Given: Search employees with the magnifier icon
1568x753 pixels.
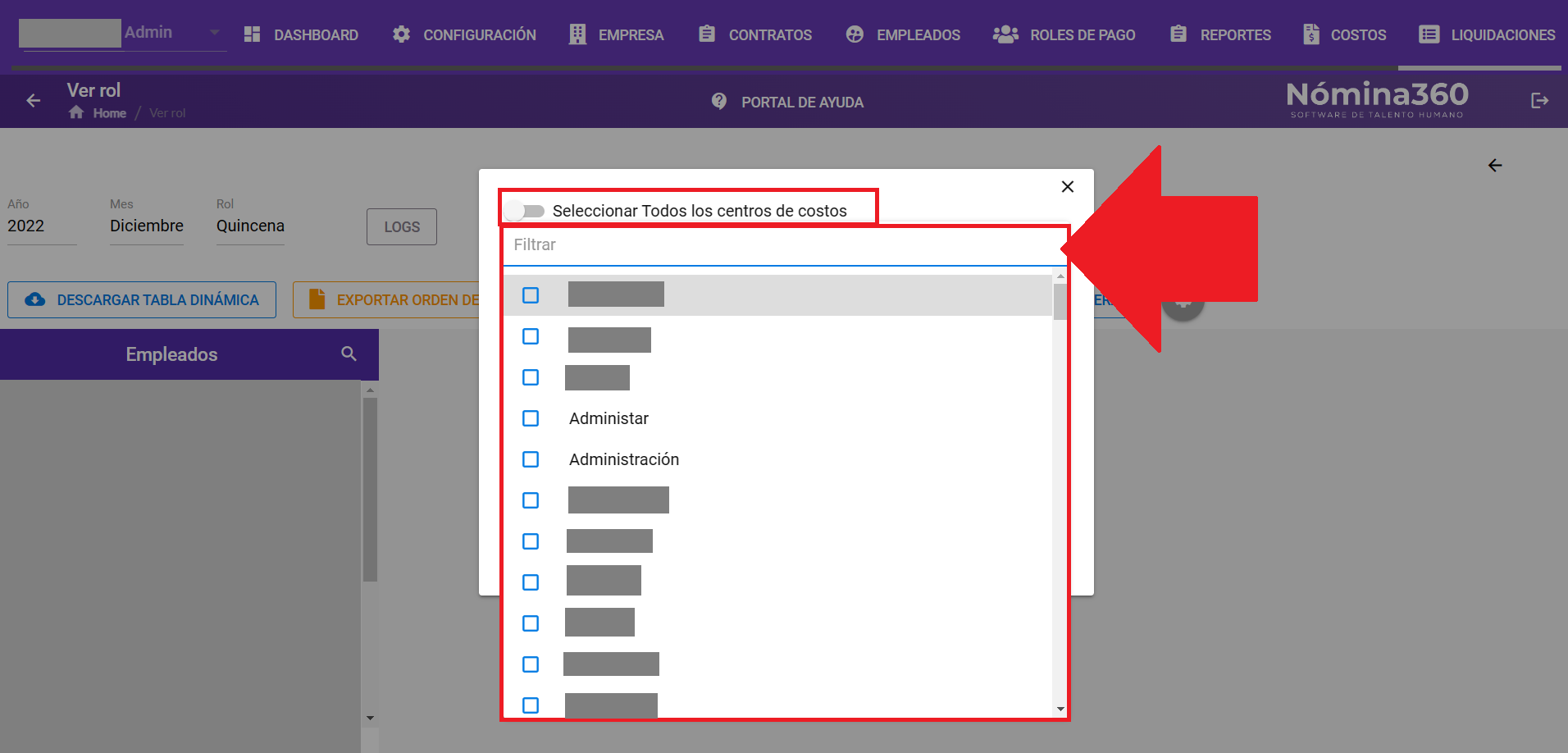Looking at the screenshot, I should coord(349,354).
